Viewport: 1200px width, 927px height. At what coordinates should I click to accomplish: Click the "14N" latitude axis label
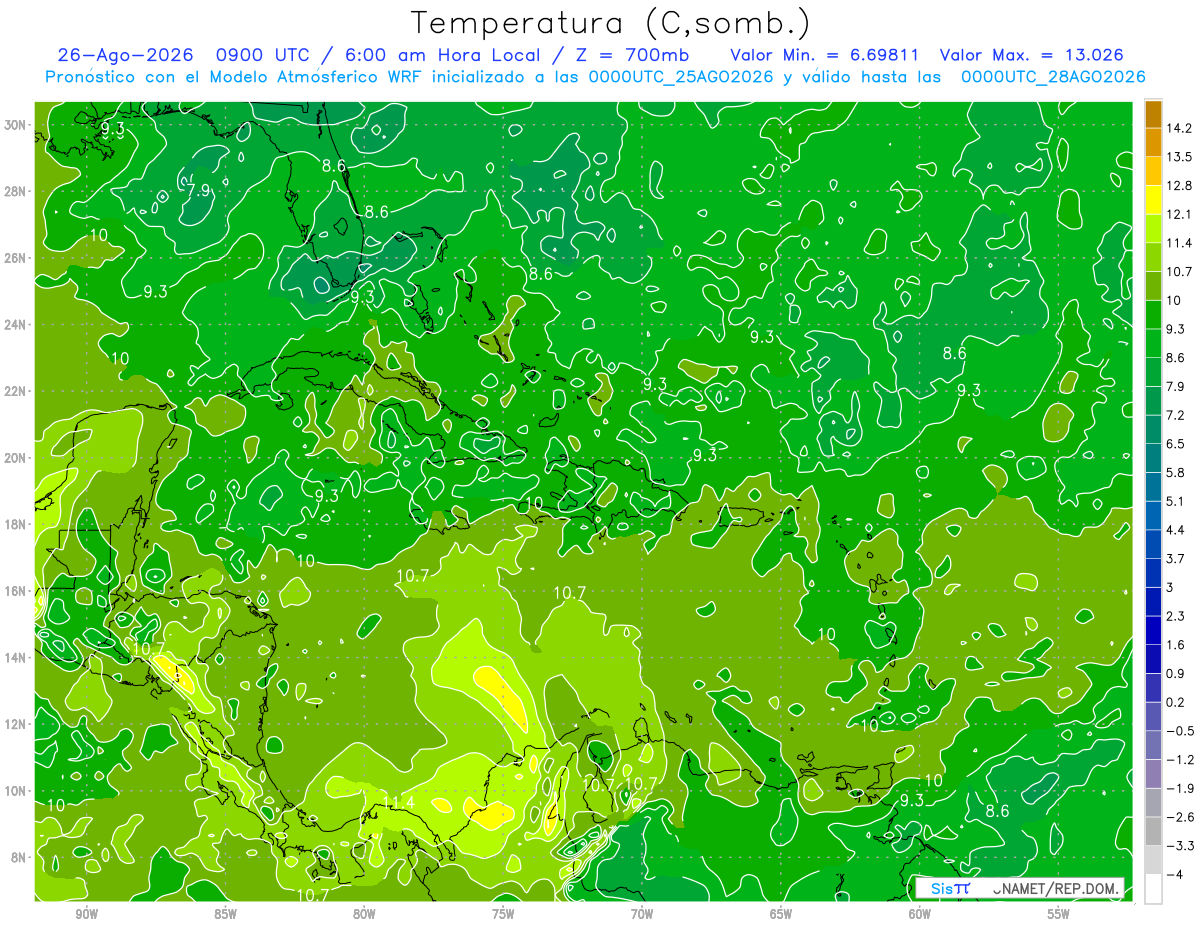pos(16,657)
